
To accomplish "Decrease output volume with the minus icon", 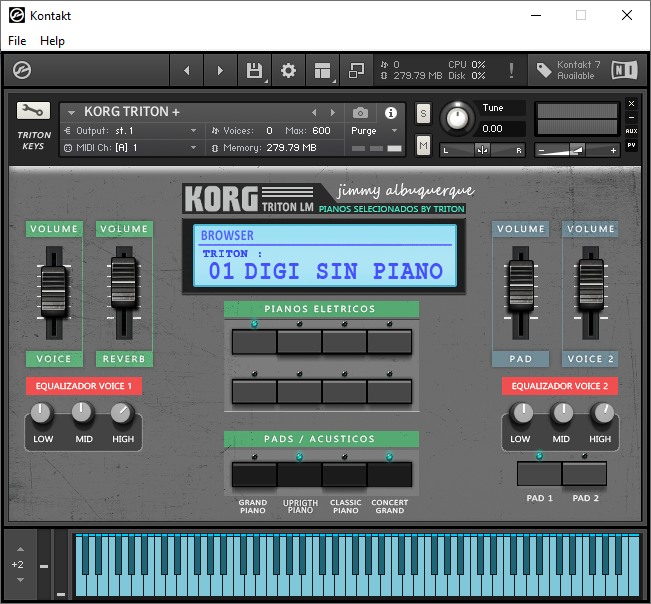I will click(541, 151).
